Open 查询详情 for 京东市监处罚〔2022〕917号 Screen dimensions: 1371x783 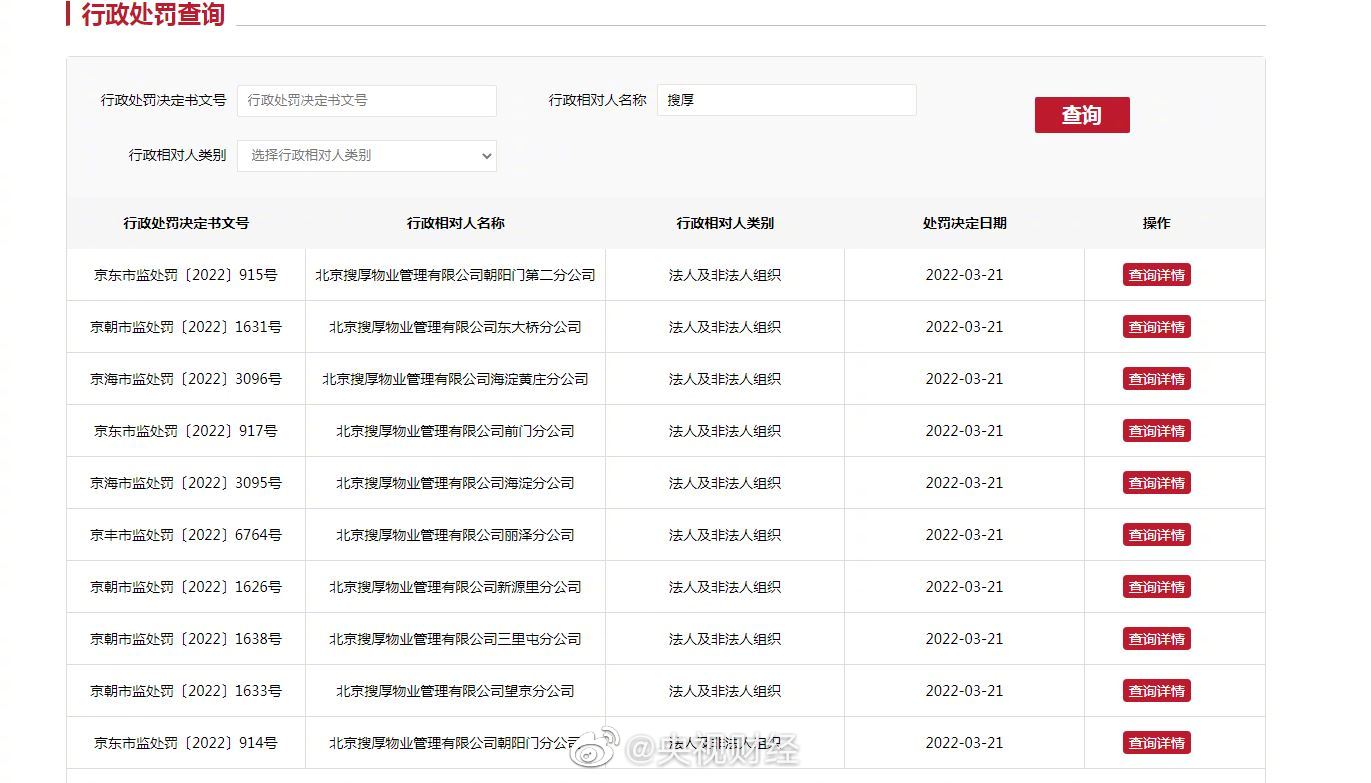[x=1157, y=431]
